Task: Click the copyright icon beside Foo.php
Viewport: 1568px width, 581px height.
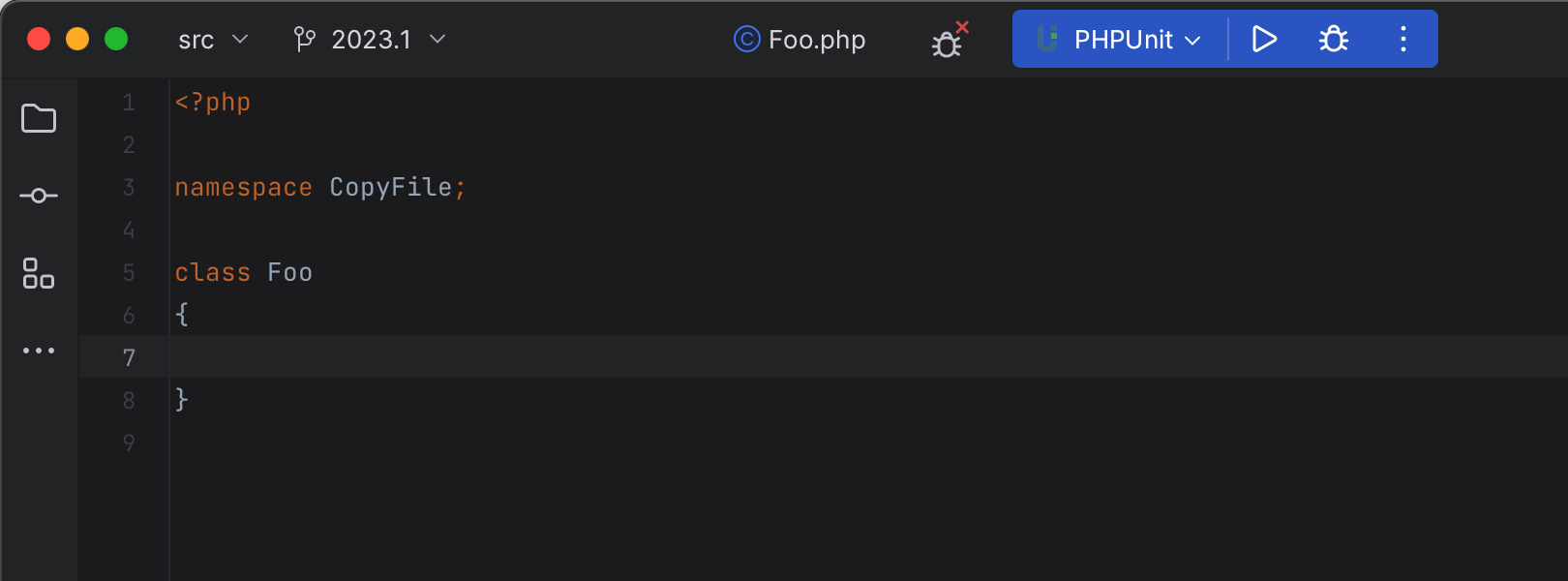Action: 745,40
